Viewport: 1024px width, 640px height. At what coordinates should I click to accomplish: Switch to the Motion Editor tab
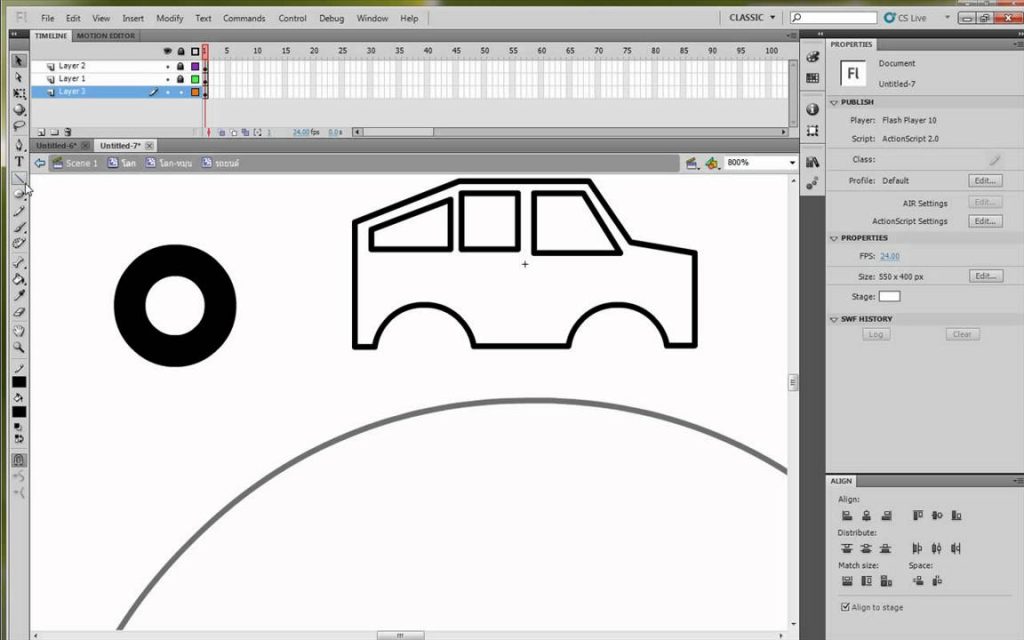point(106,36)
